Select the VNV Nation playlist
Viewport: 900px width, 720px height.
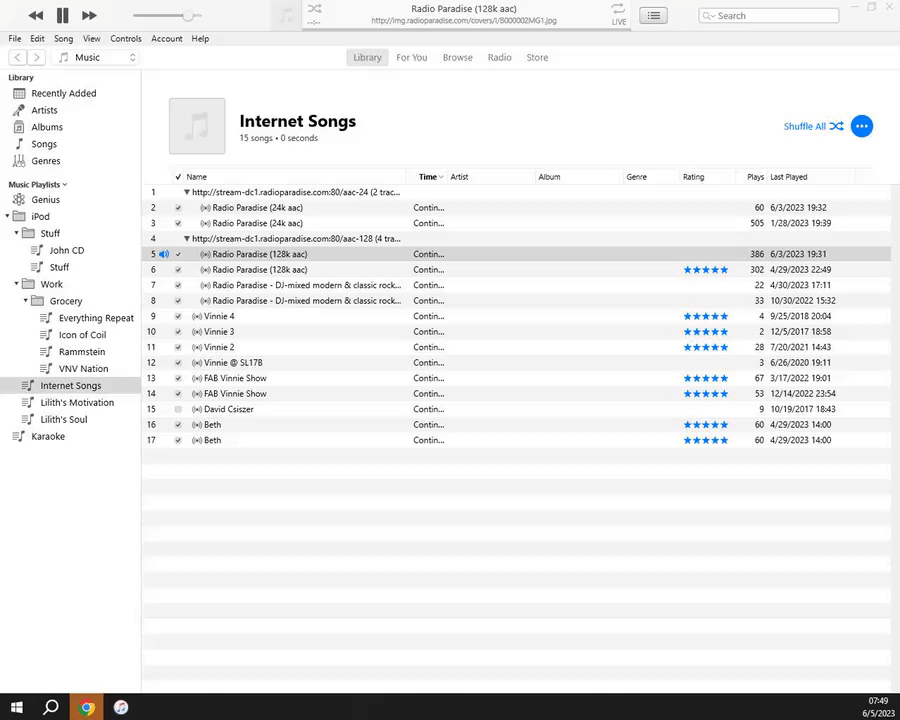[x=83, y=369]
